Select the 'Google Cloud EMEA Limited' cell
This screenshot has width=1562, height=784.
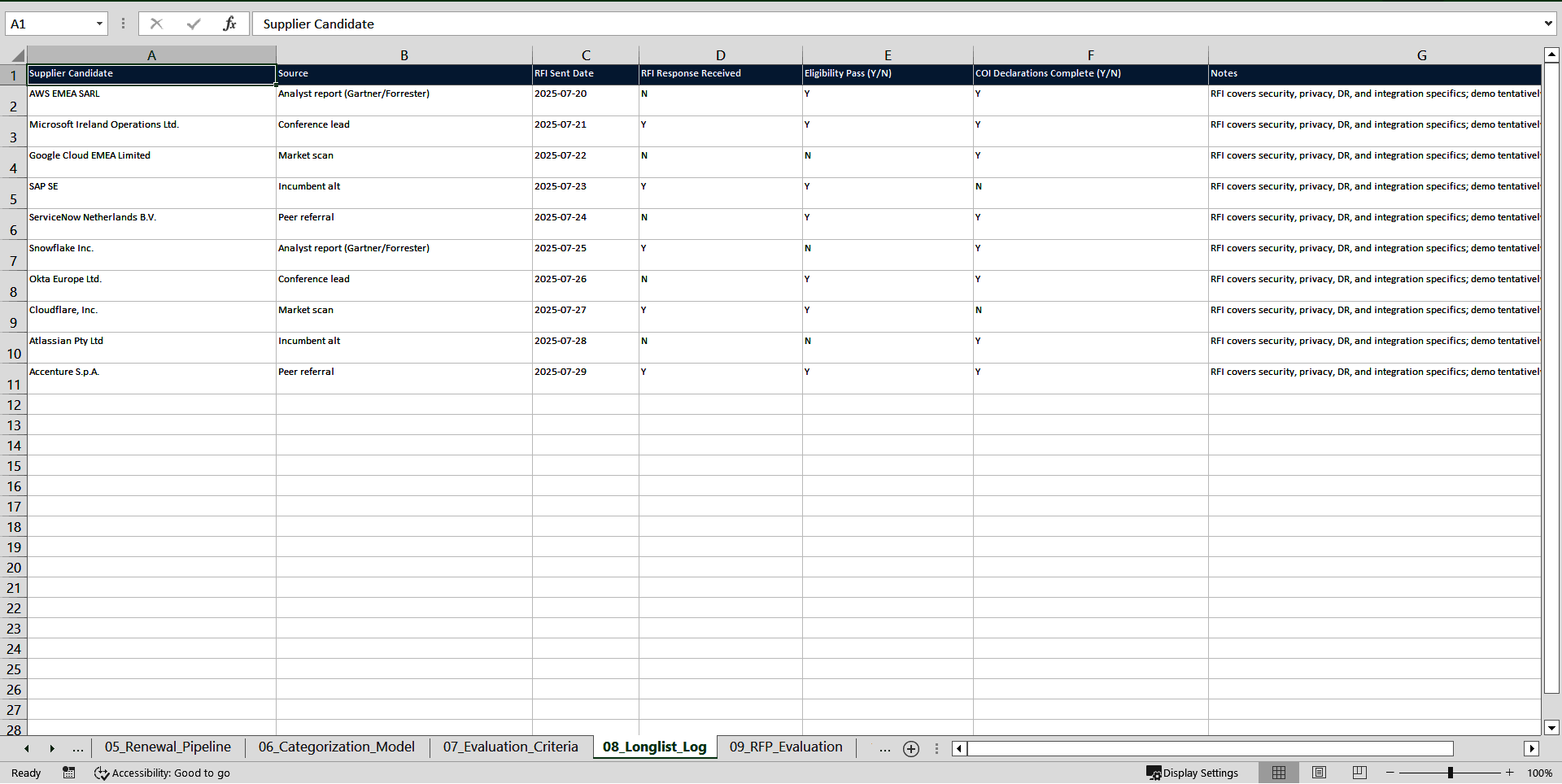pyautogui.click(x=151, y=163)
